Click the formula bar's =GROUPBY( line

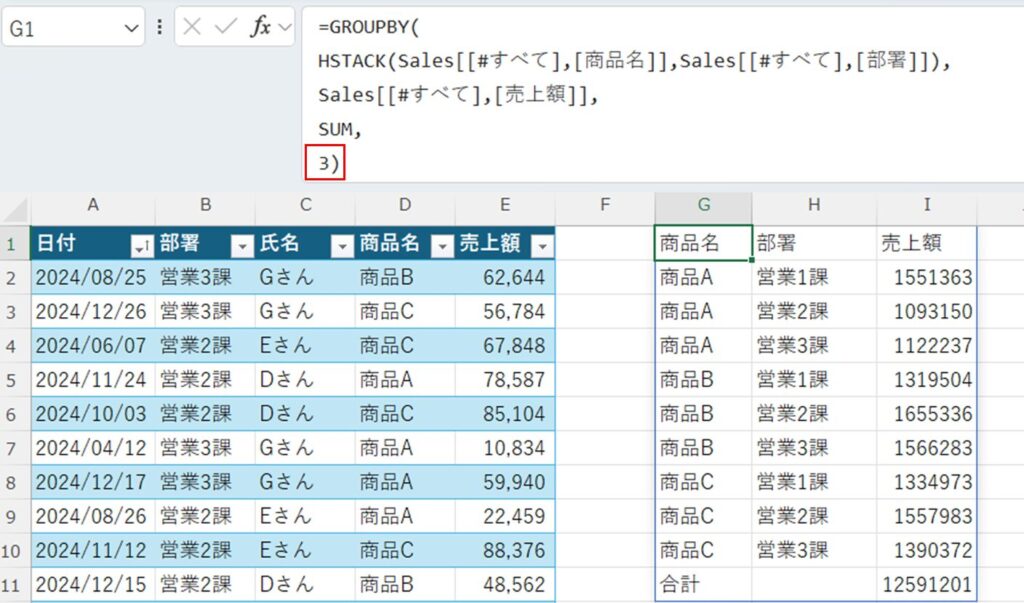point(369,27)
